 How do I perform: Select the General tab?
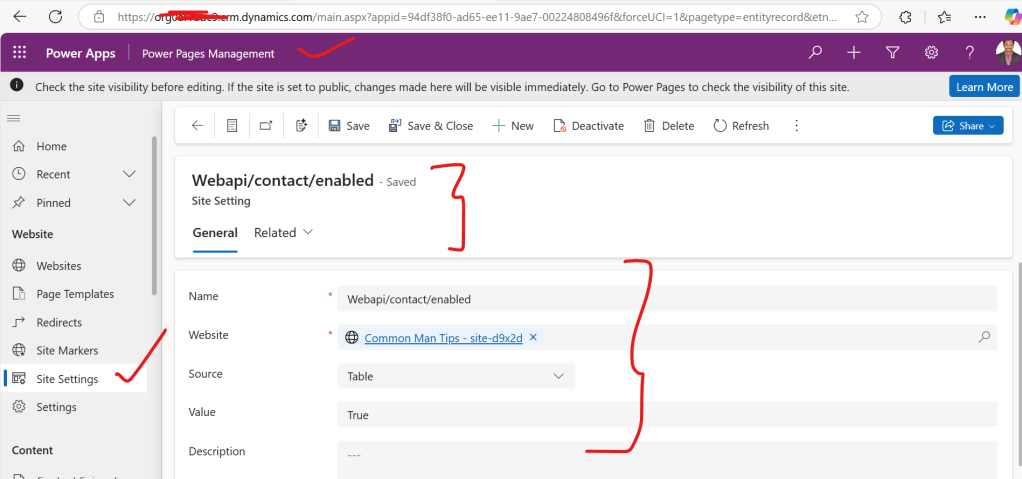pyautogui.click(x=214, y=233)
